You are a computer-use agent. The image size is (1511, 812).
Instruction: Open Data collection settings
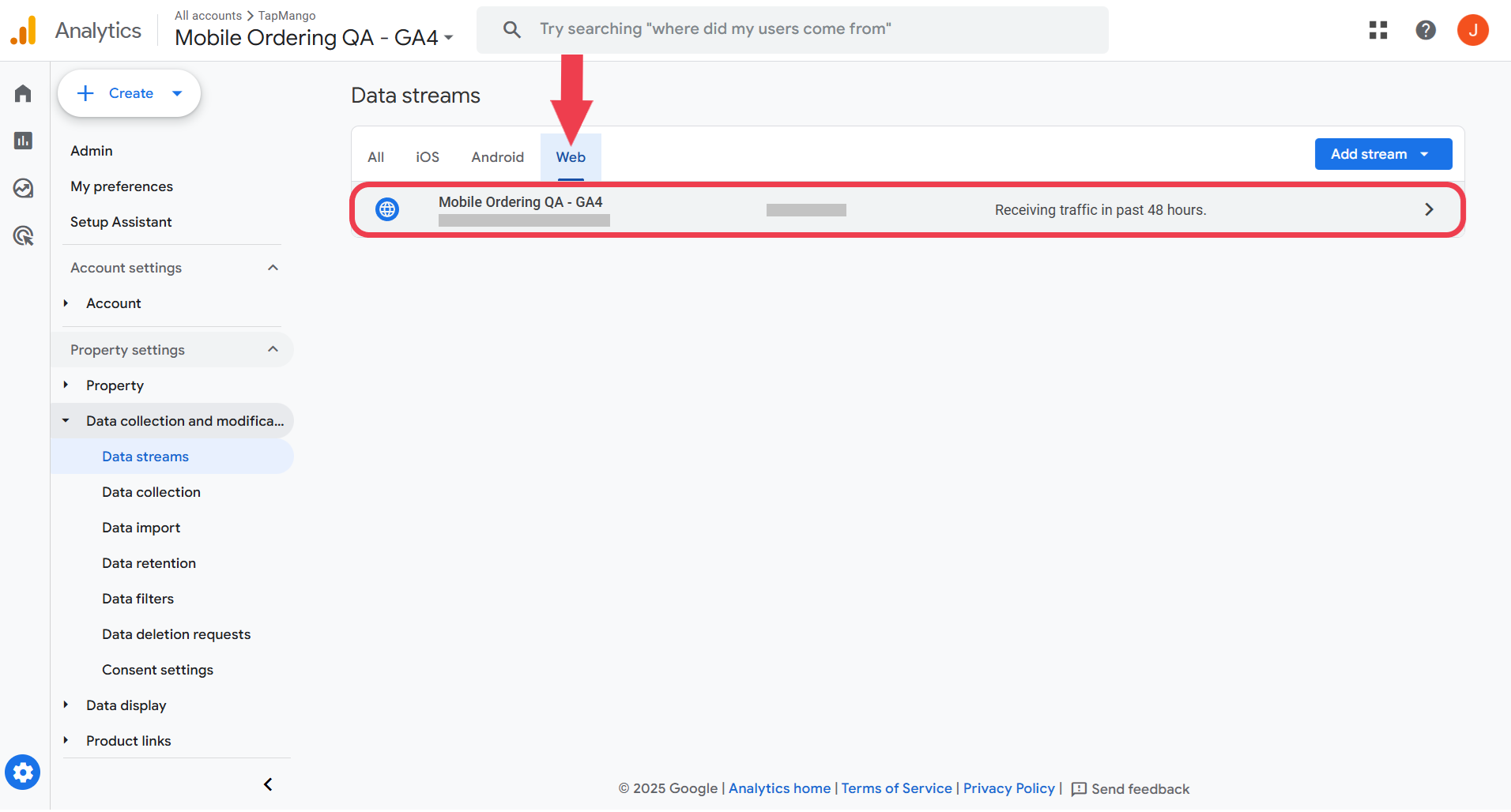pos(151,492)
